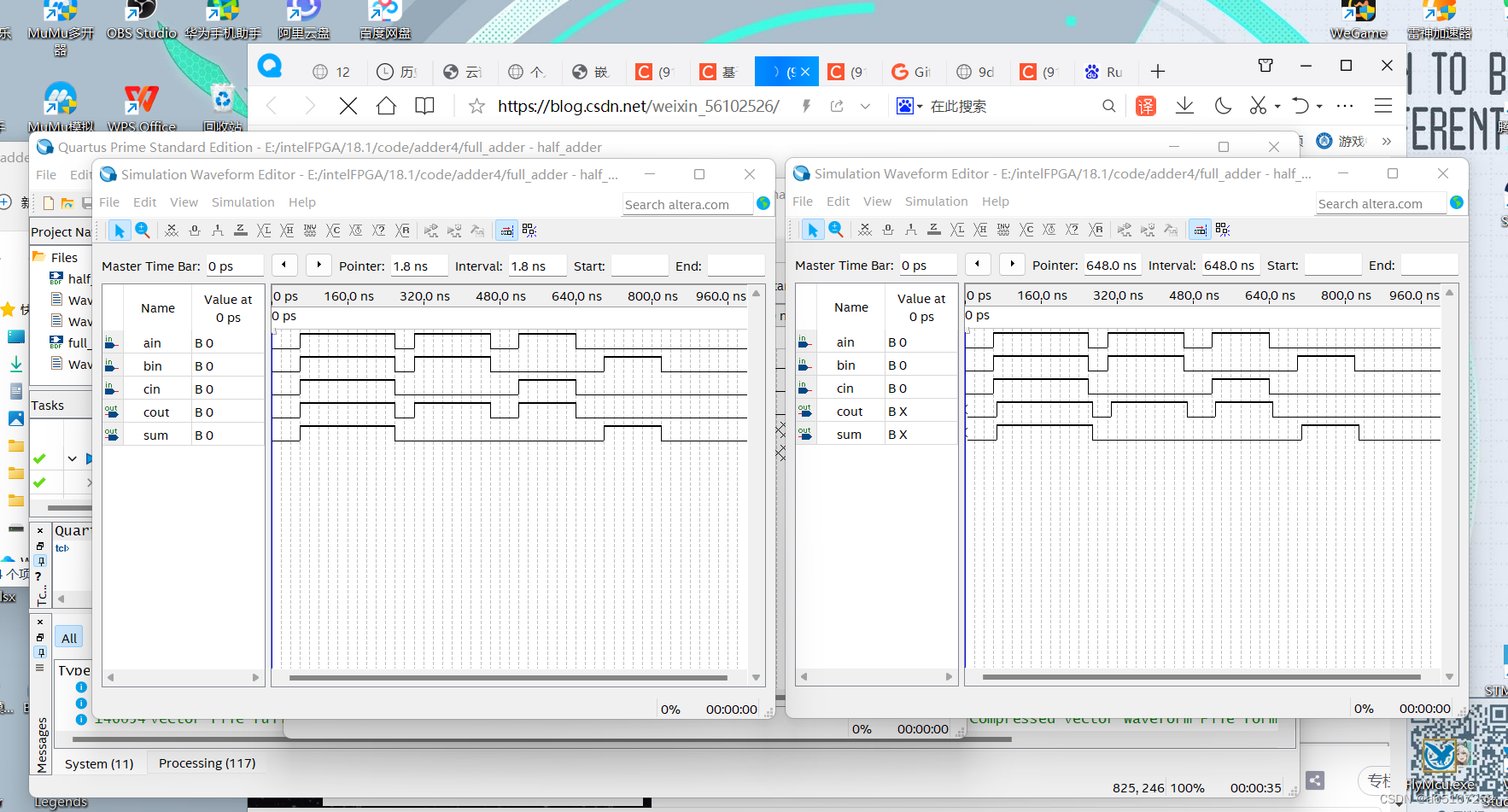Open Help menu in right waveform editor
This screenshot has height=812, width=1508.
(995, 202)
